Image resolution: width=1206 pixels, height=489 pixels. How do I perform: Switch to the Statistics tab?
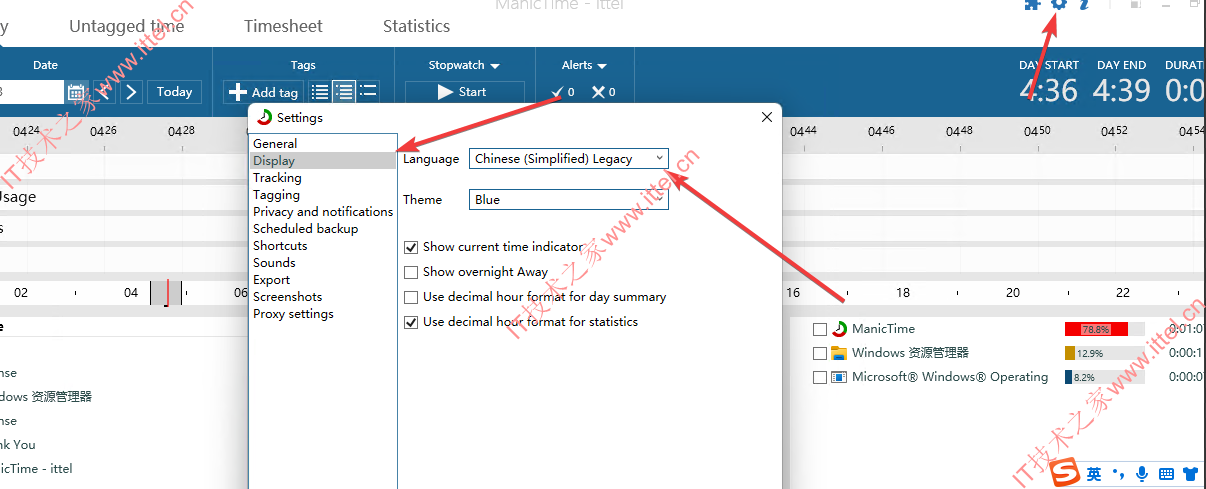[x=416, y=26]
